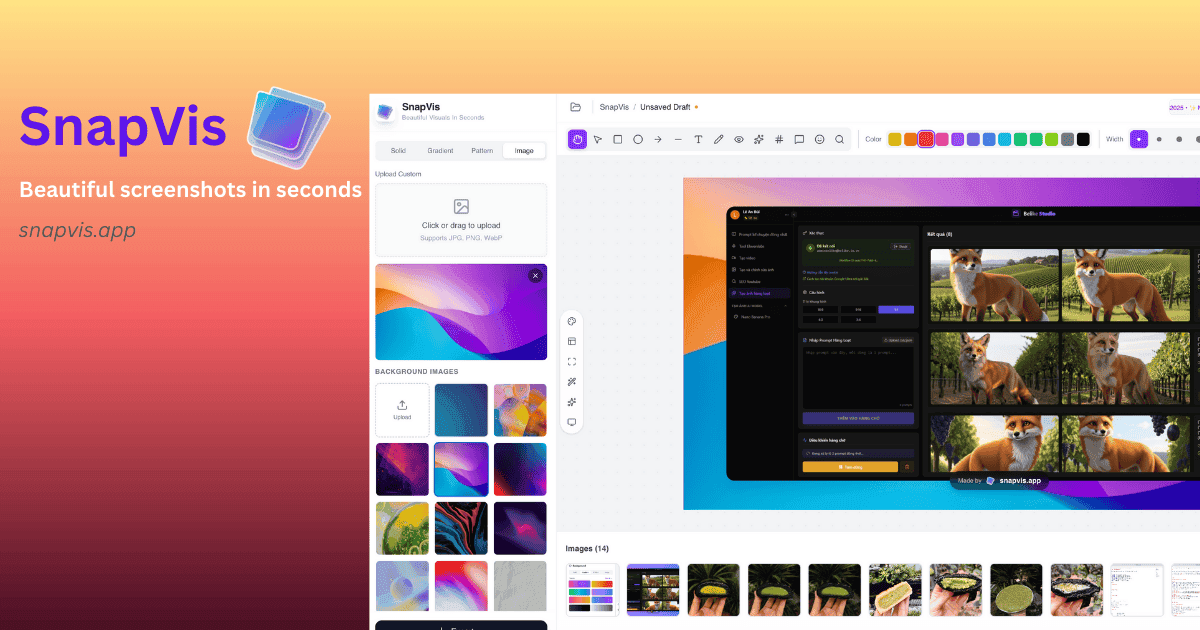Image resolution: width=1200 pixels, height=630 pixels.
Task: Toggle the eye icon in toolbar
Action: pyautogui.click(x=739, y=139)
